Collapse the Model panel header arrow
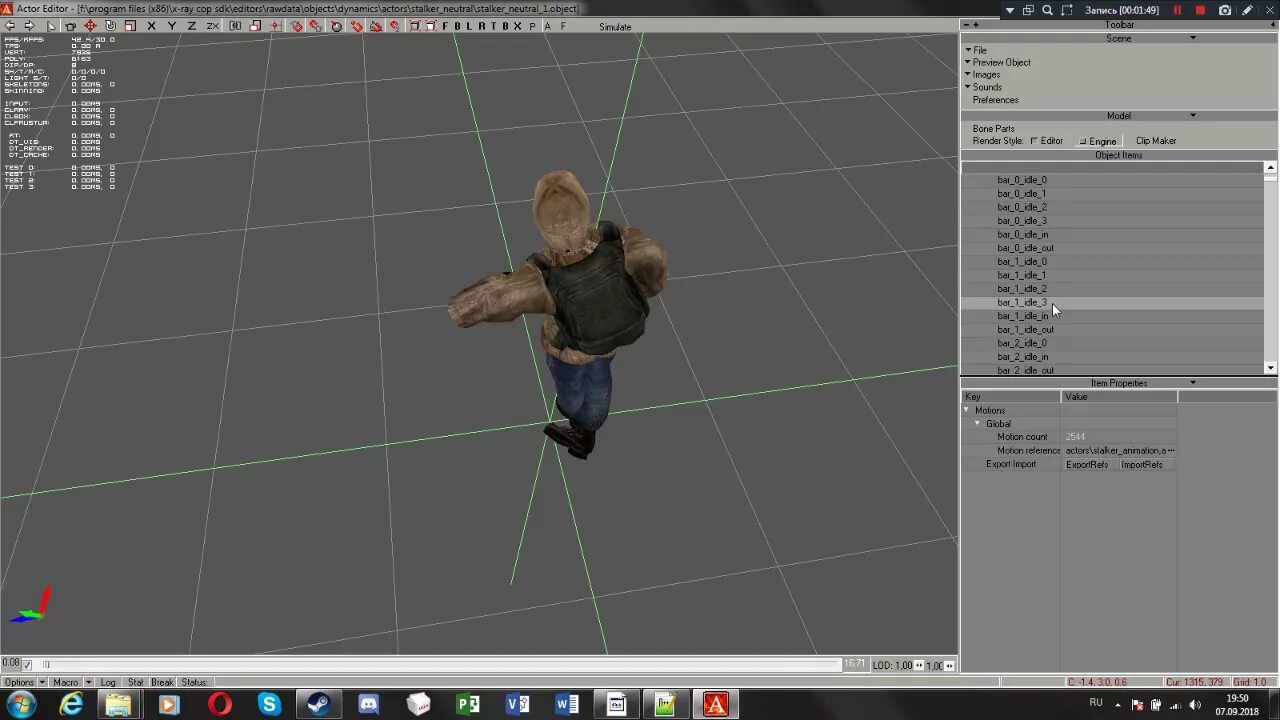The image size is (1280, 720). (x=1193, y=115)
